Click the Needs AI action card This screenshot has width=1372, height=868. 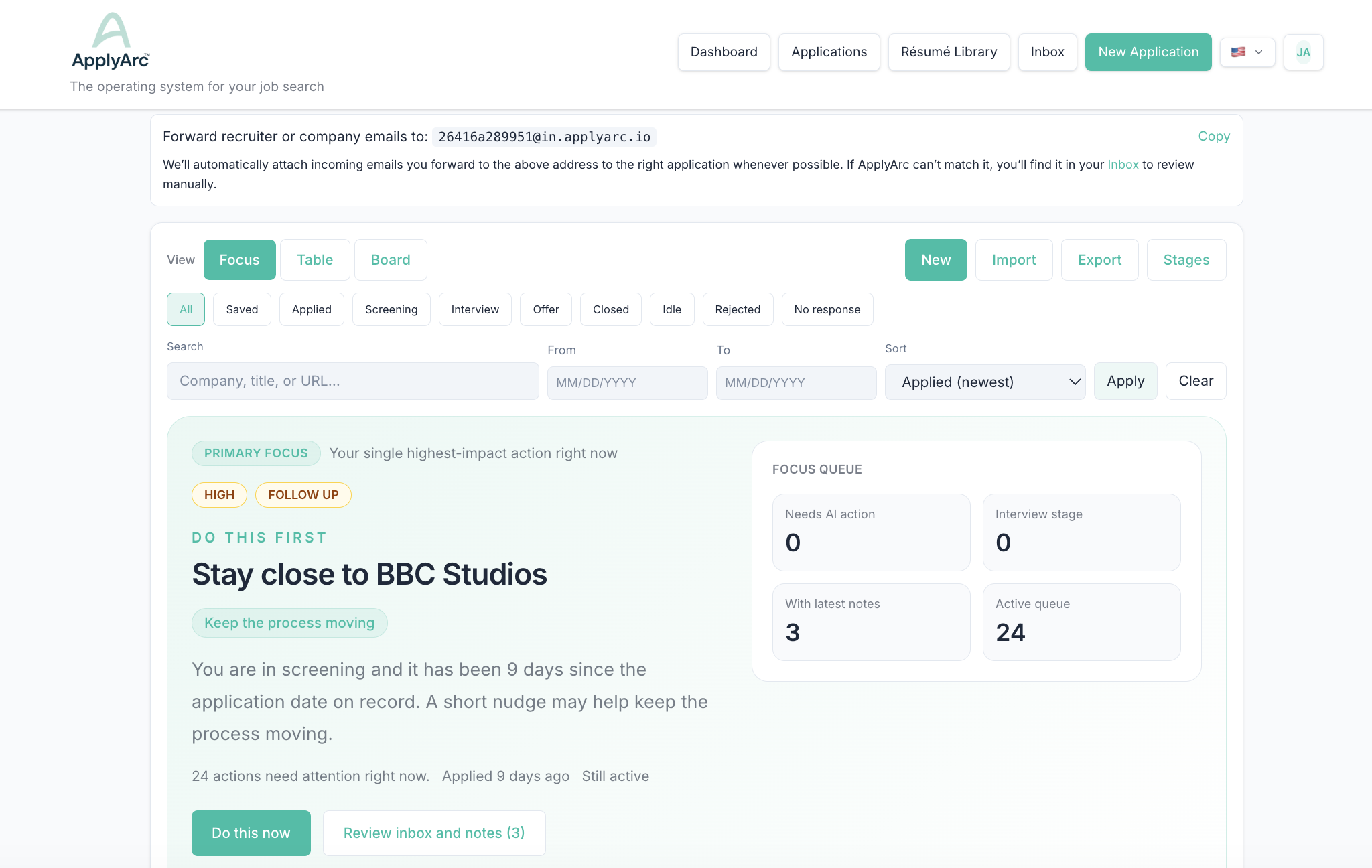coord(871,532)
